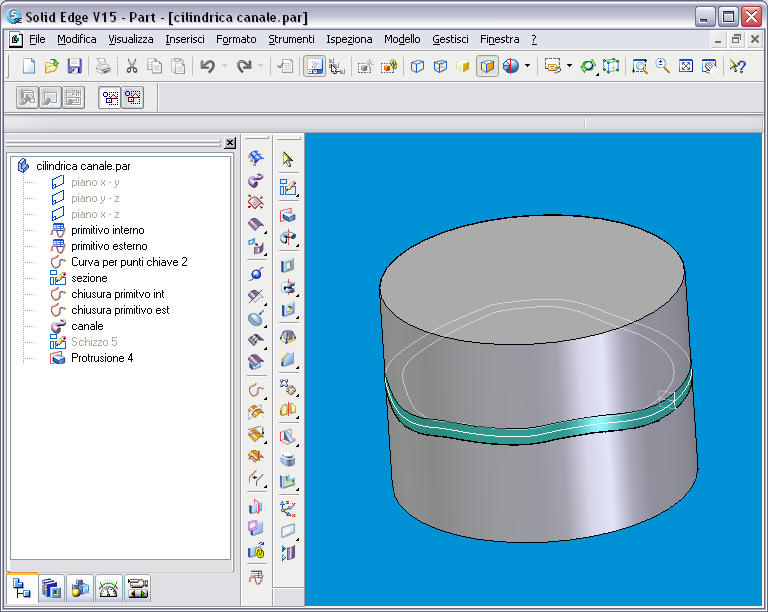Screen dimensions: 768x612
Task: Select the 'piano y - z' reference plane
Action: [x=95, y=198]
